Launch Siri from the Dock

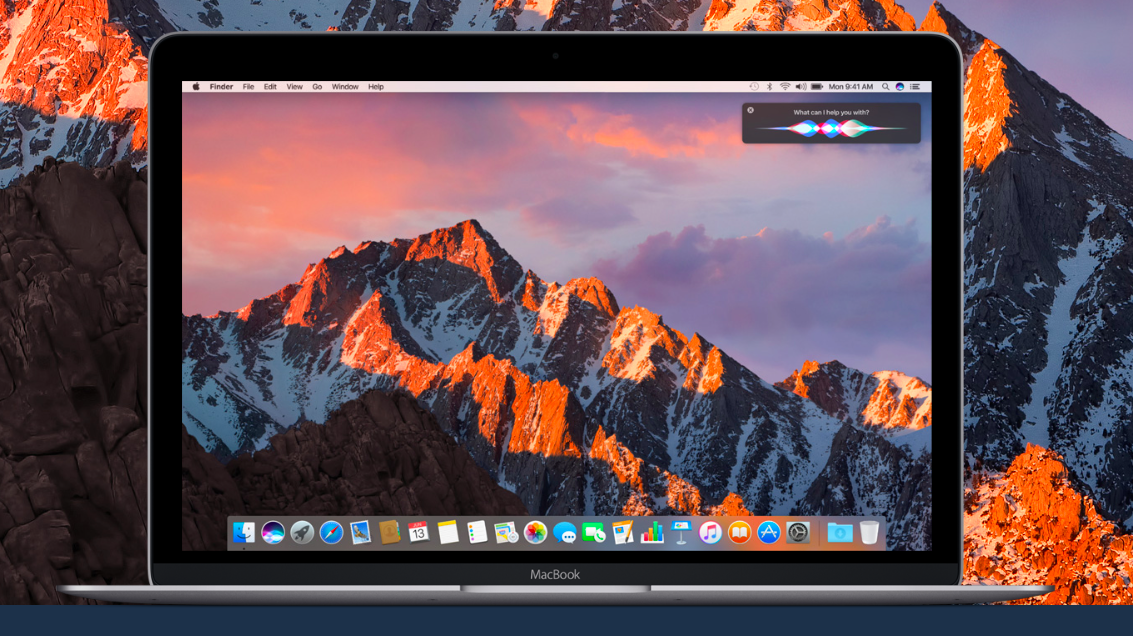click(x=272, y=533)
